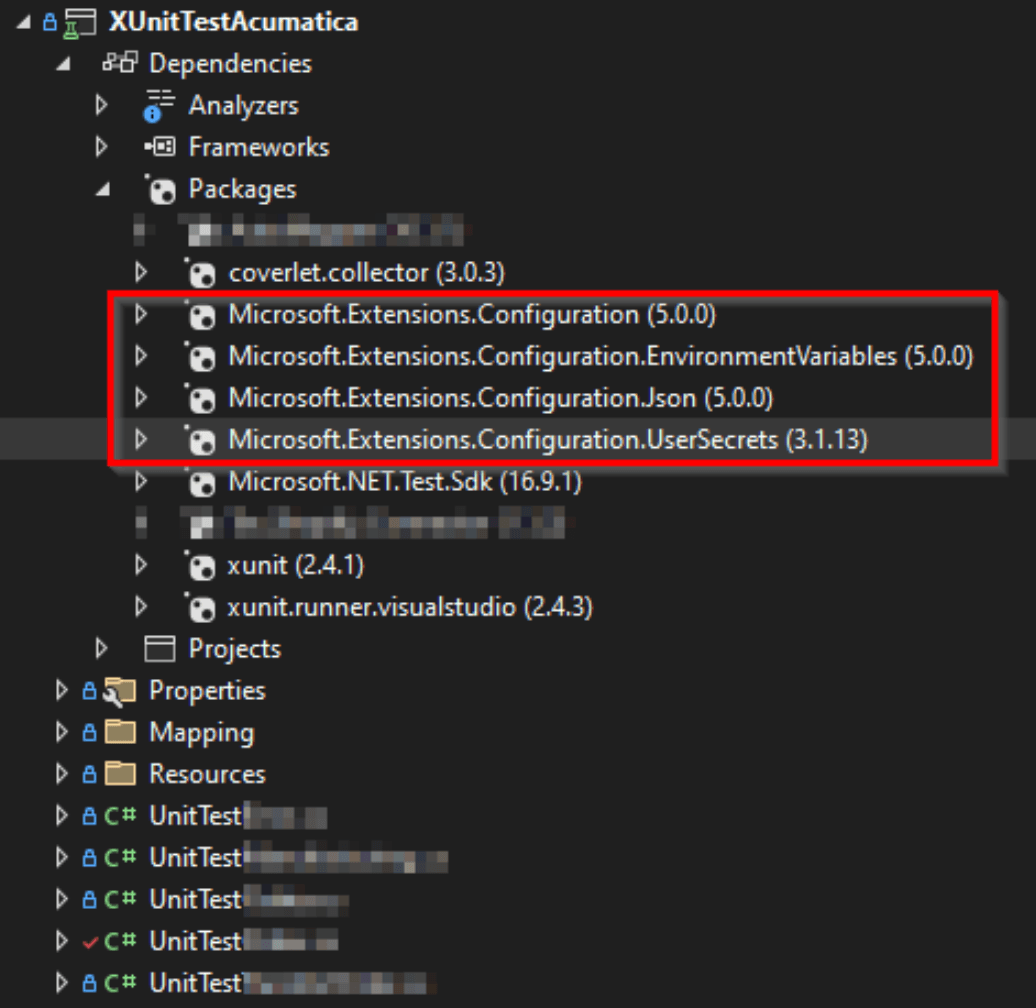
Task: Expand the Properties folder arrow
Action: click(61, 690)
